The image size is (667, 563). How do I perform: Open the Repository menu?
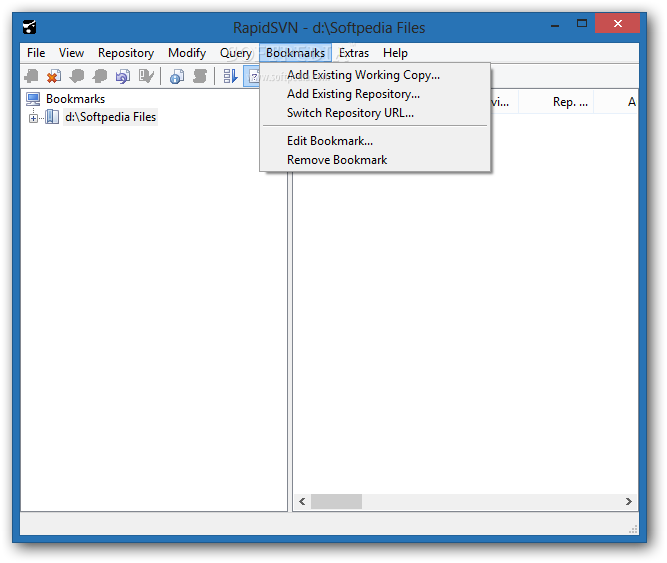pyautogui.click(x=126, y=53)
